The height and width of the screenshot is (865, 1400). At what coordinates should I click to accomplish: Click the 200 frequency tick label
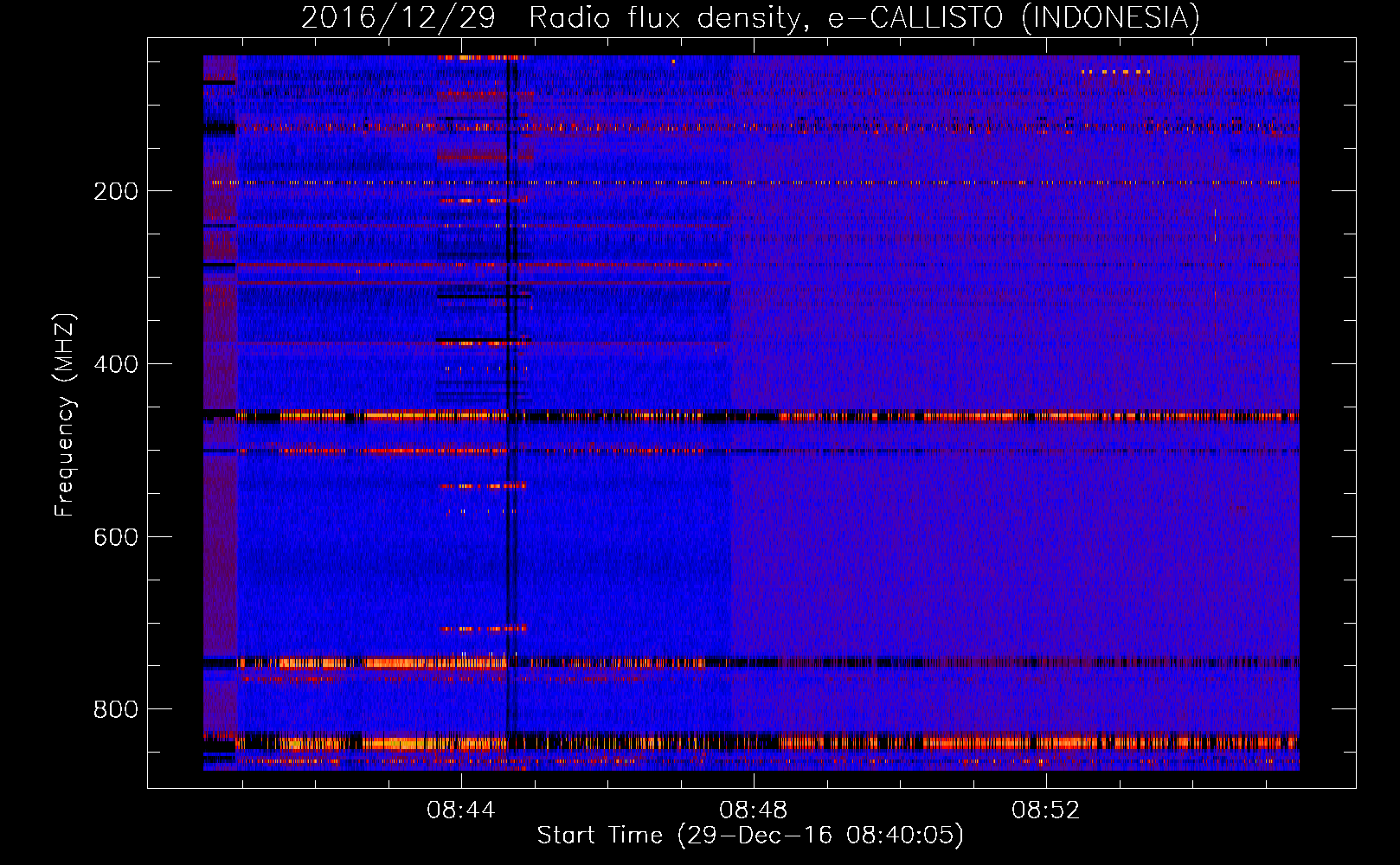(x=116, y=191)
